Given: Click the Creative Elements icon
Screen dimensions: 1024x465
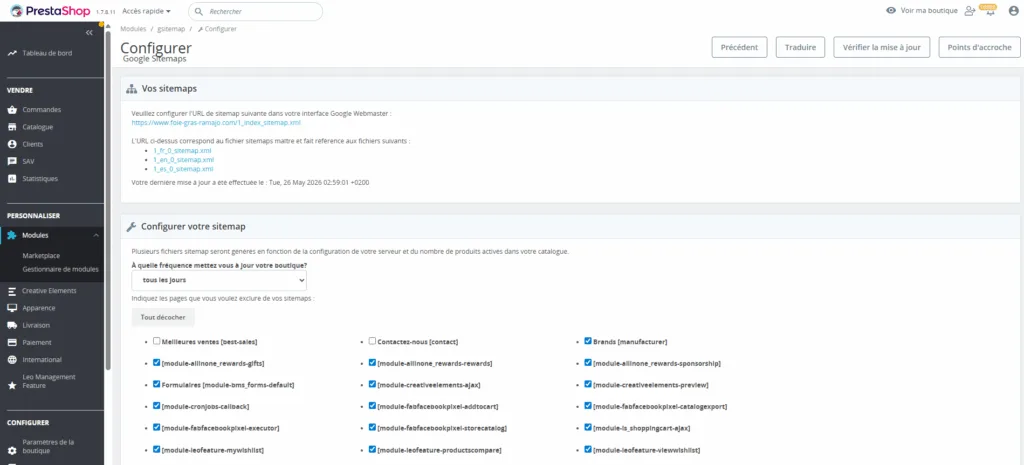Looking at the screenshot, I should tap(12, 291).
